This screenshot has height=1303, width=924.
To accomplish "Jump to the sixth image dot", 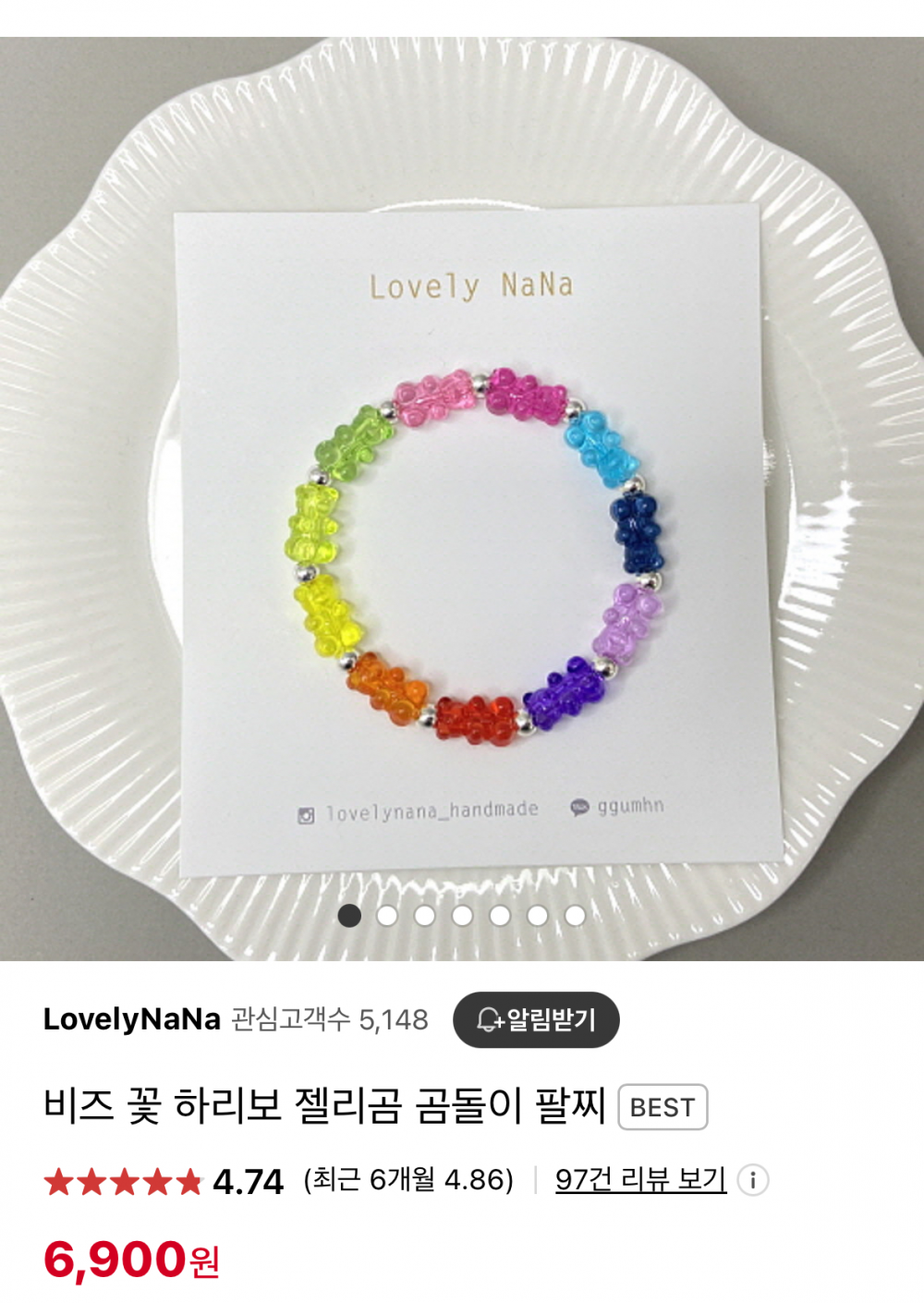I will (x=537, y=915).
